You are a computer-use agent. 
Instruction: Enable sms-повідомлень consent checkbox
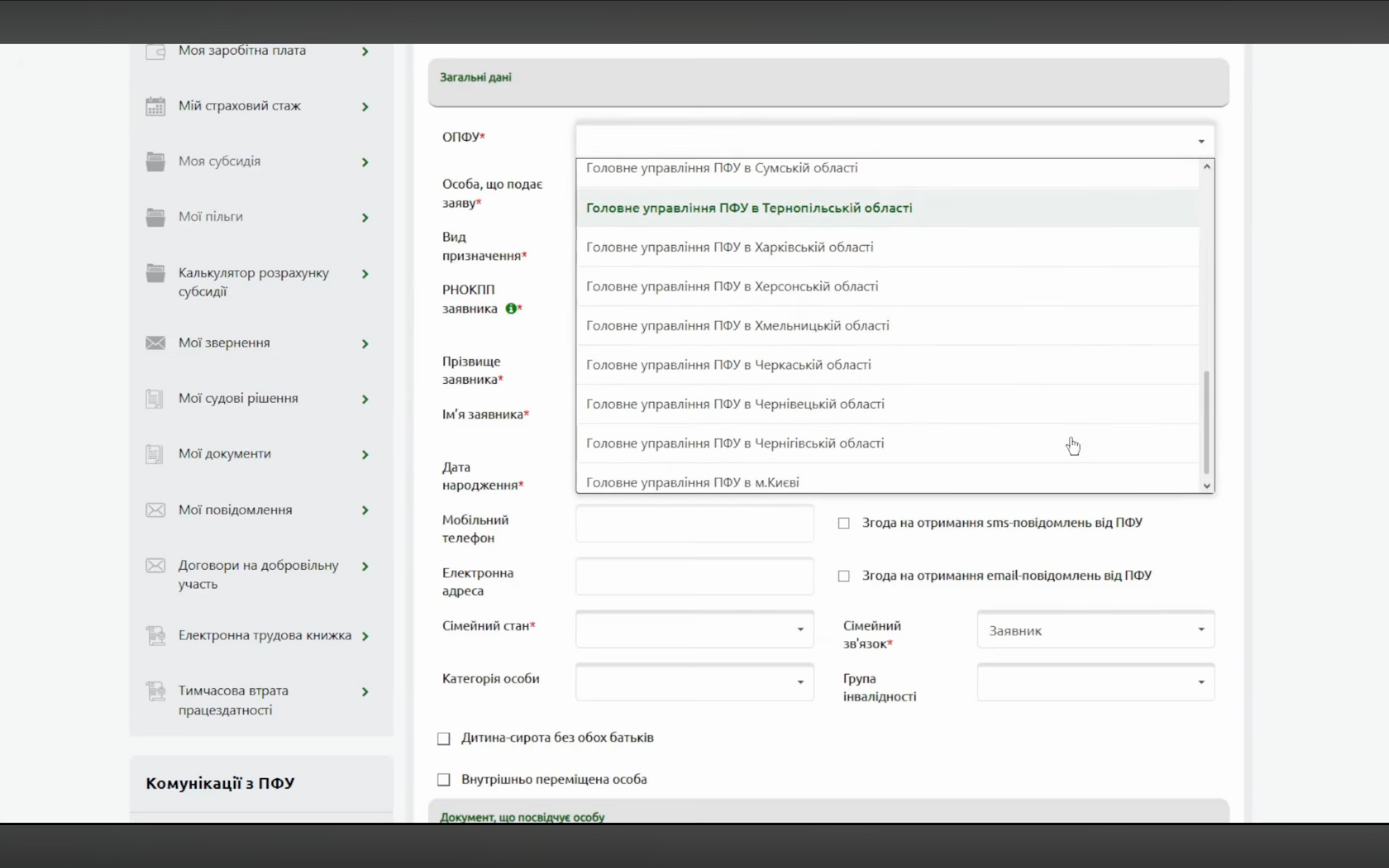tap(843, 523)
